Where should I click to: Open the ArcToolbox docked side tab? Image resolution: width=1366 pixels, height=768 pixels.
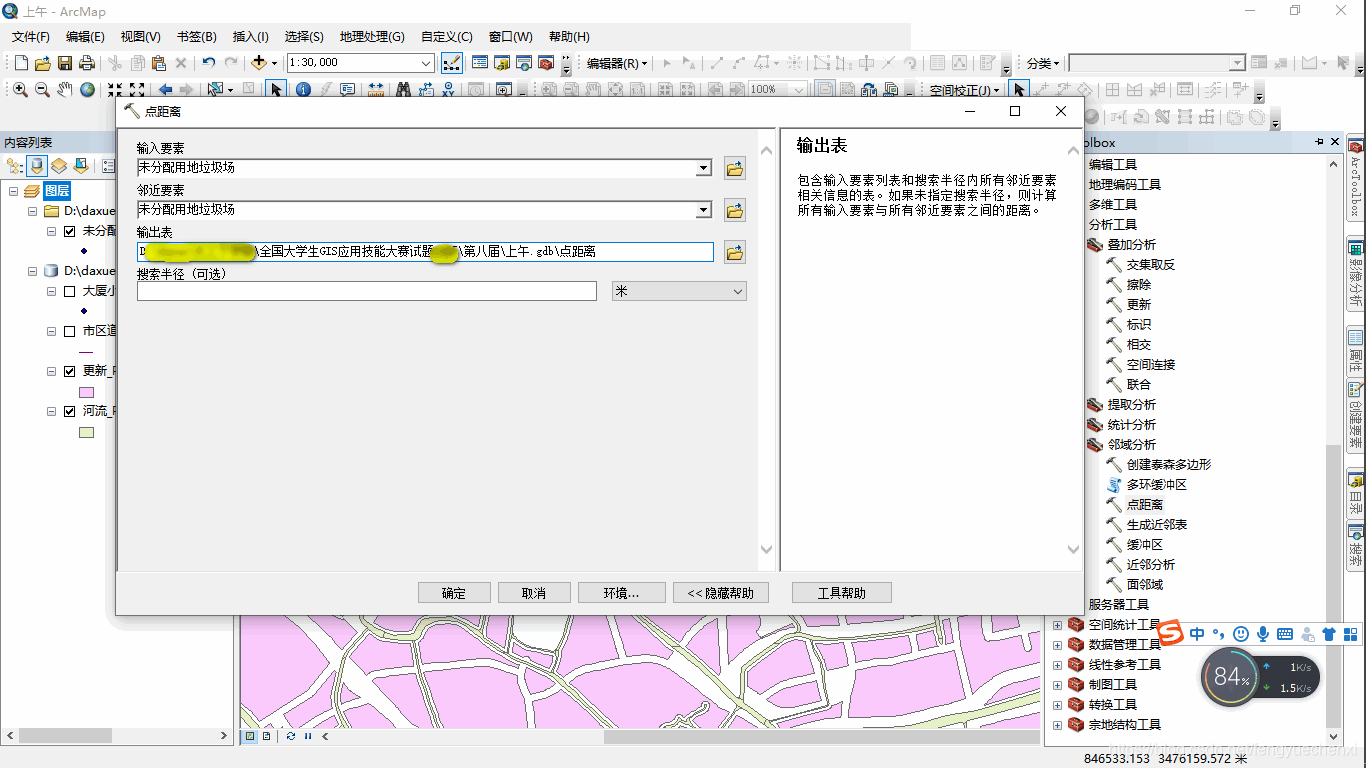click(1355, 180)
